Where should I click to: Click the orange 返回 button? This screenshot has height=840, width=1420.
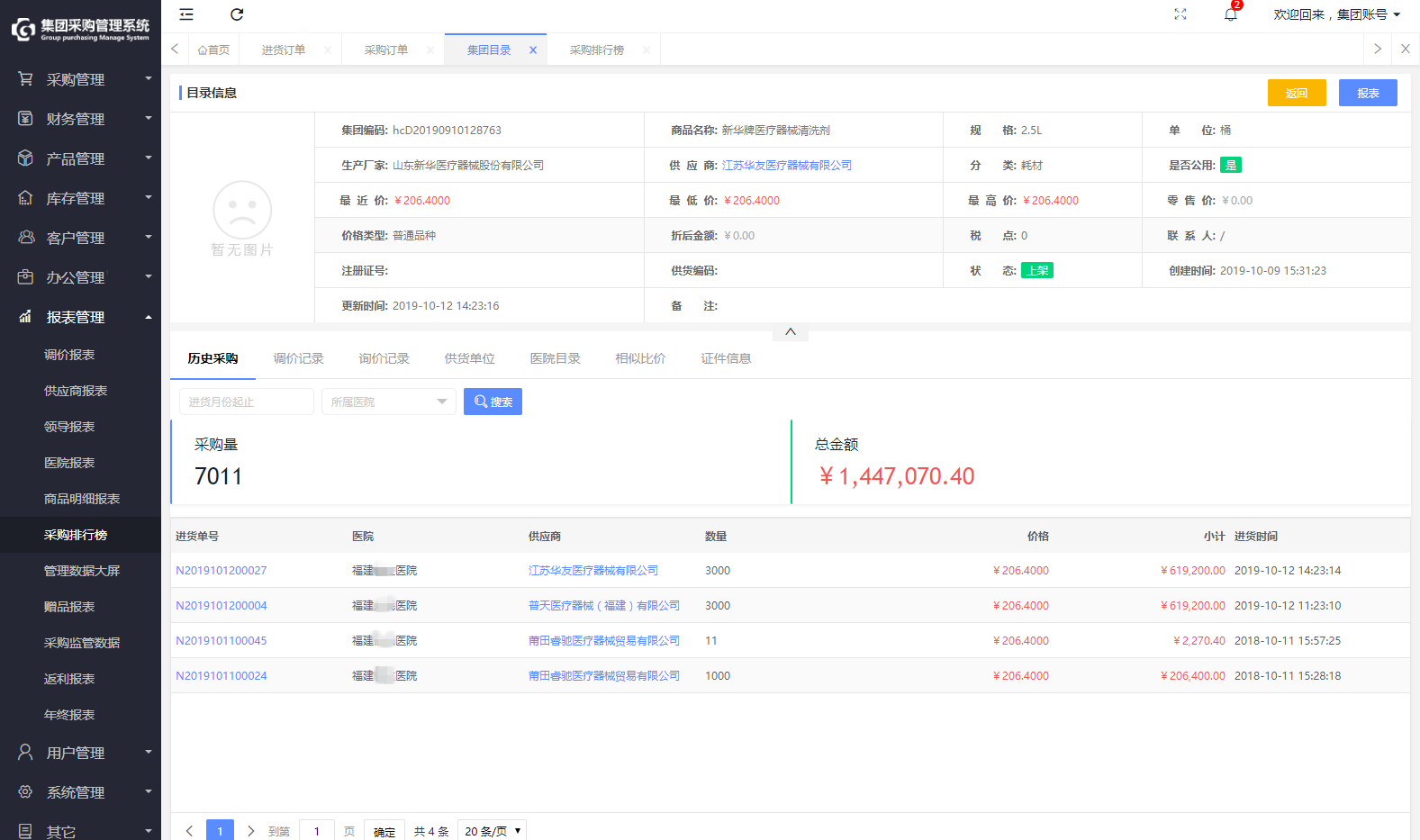(x=1297, y=93)
